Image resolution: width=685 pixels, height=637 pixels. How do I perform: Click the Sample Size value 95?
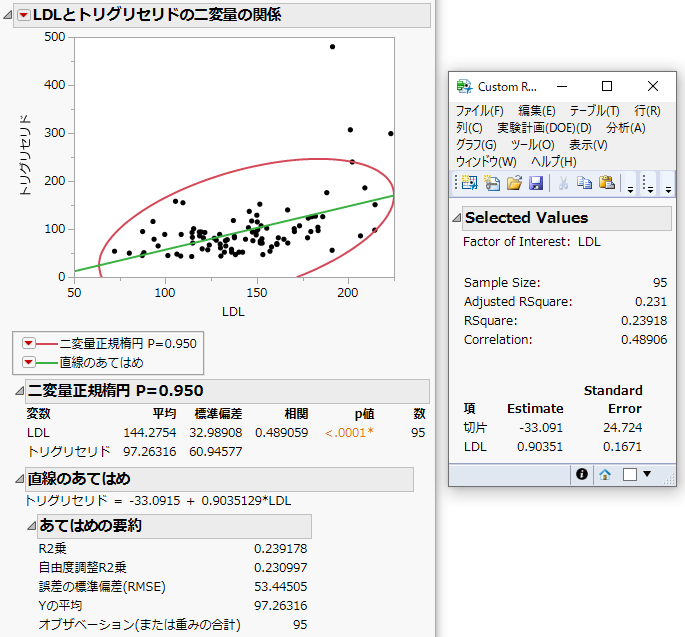660,283
